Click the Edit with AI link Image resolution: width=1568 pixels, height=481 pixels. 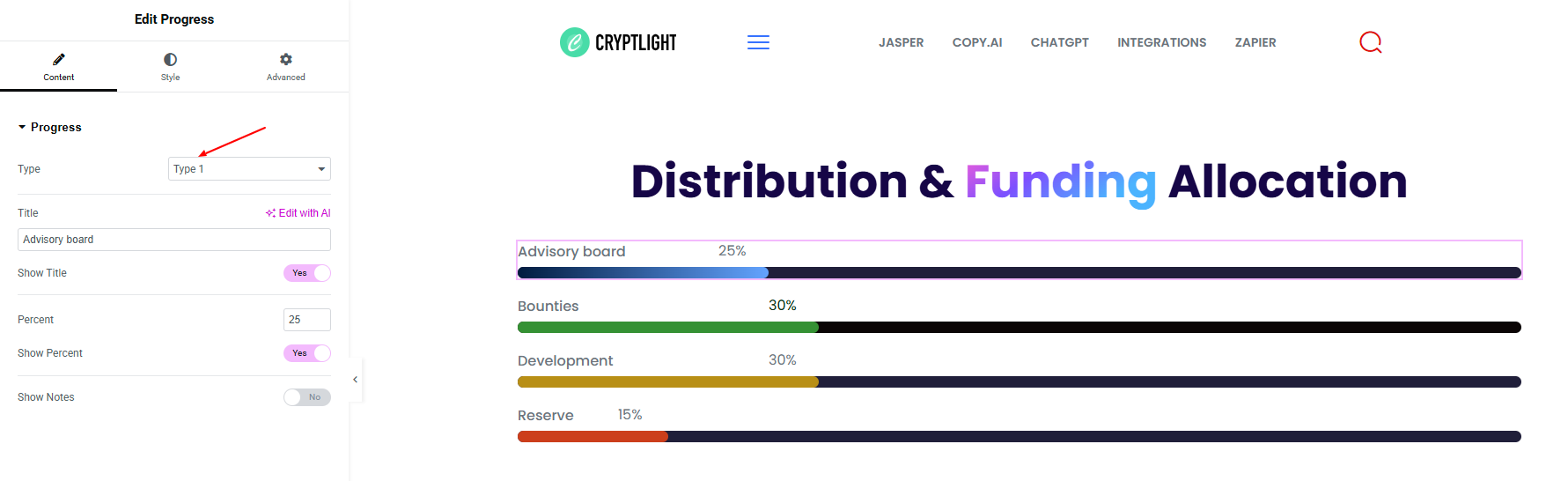tap(298, 213)
